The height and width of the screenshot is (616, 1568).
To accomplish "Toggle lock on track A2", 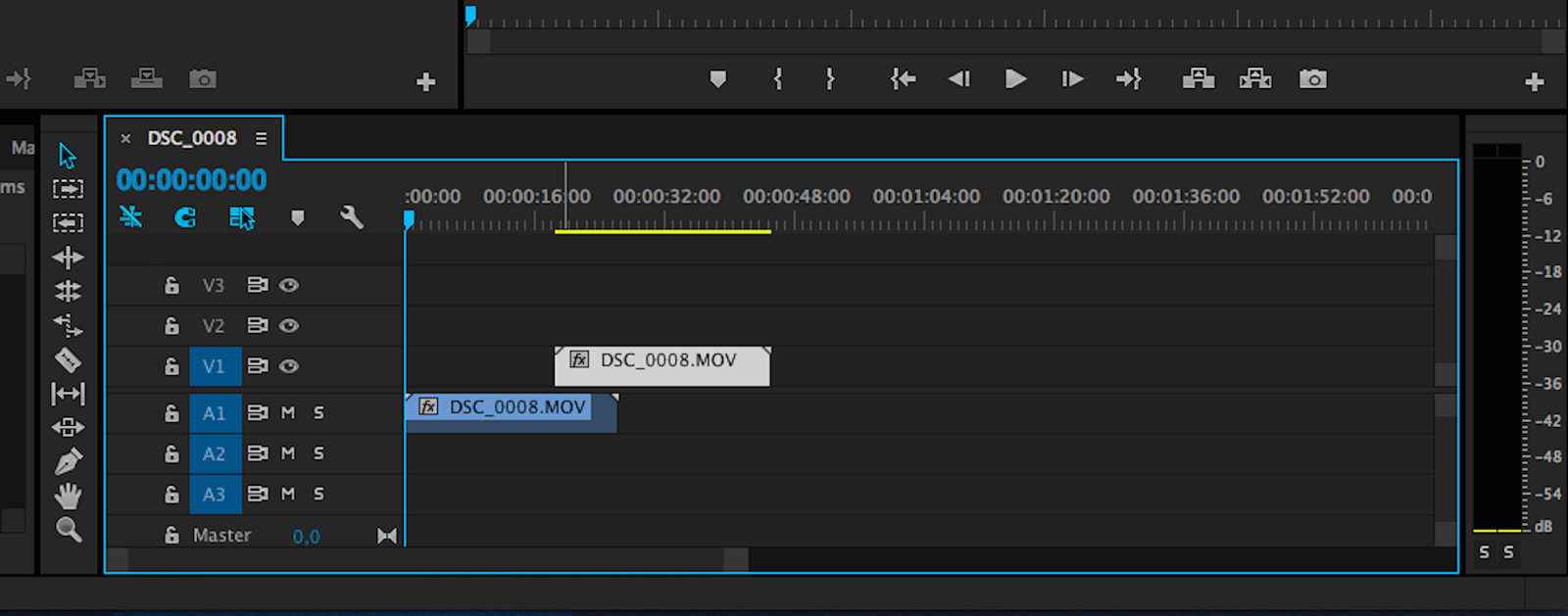I will [x=171, y=453].
